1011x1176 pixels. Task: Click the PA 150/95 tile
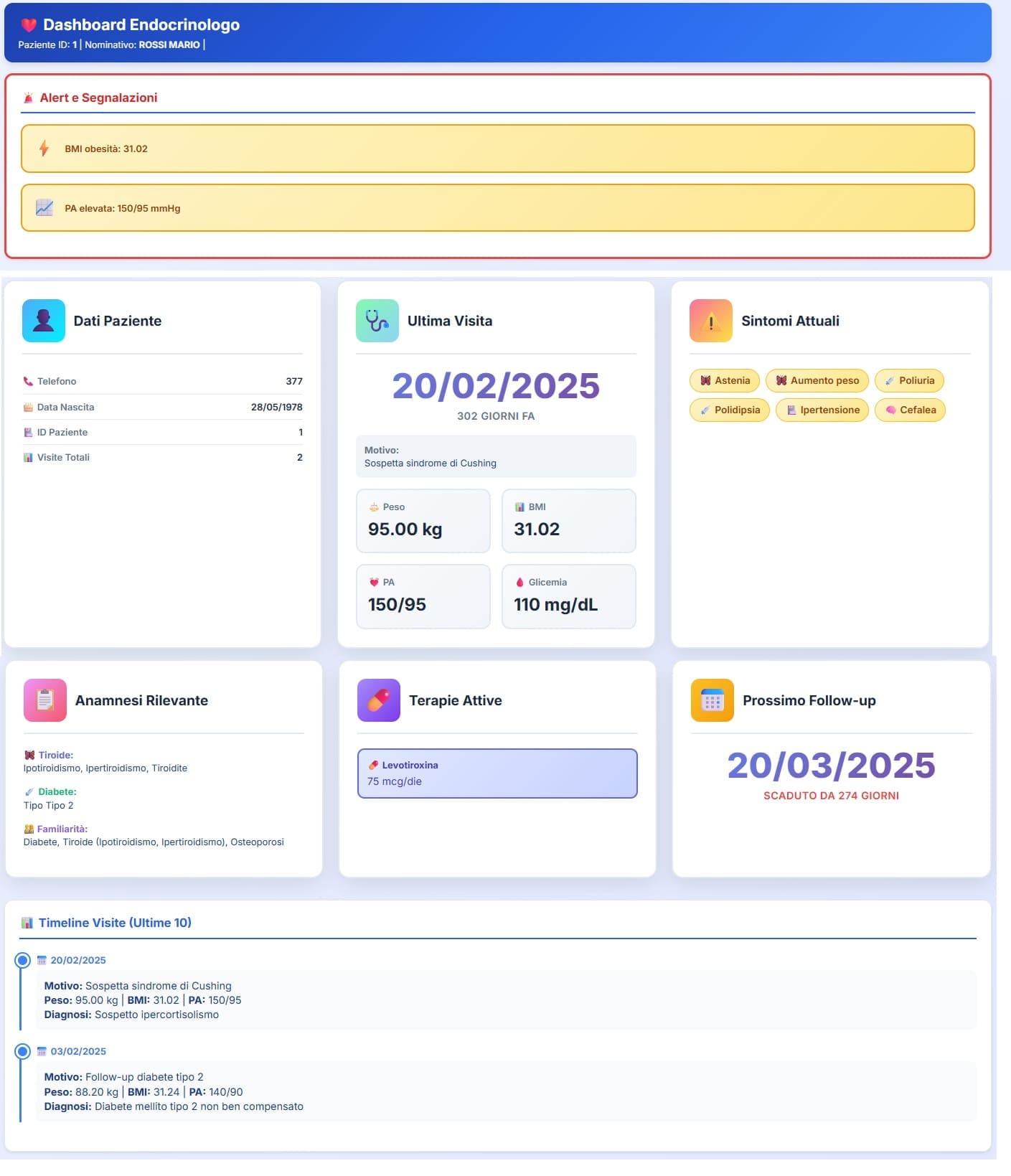[x=423, y=596]
